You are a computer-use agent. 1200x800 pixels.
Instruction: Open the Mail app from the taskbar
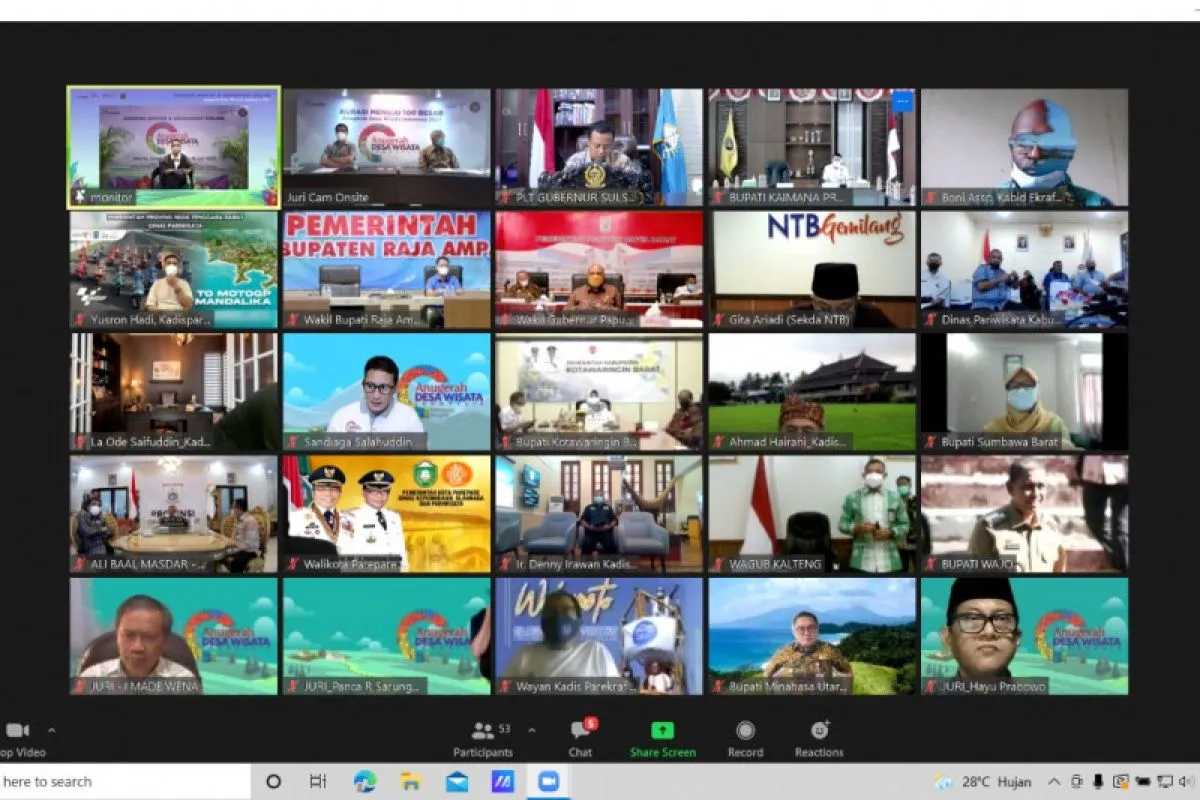click(457, 782)
